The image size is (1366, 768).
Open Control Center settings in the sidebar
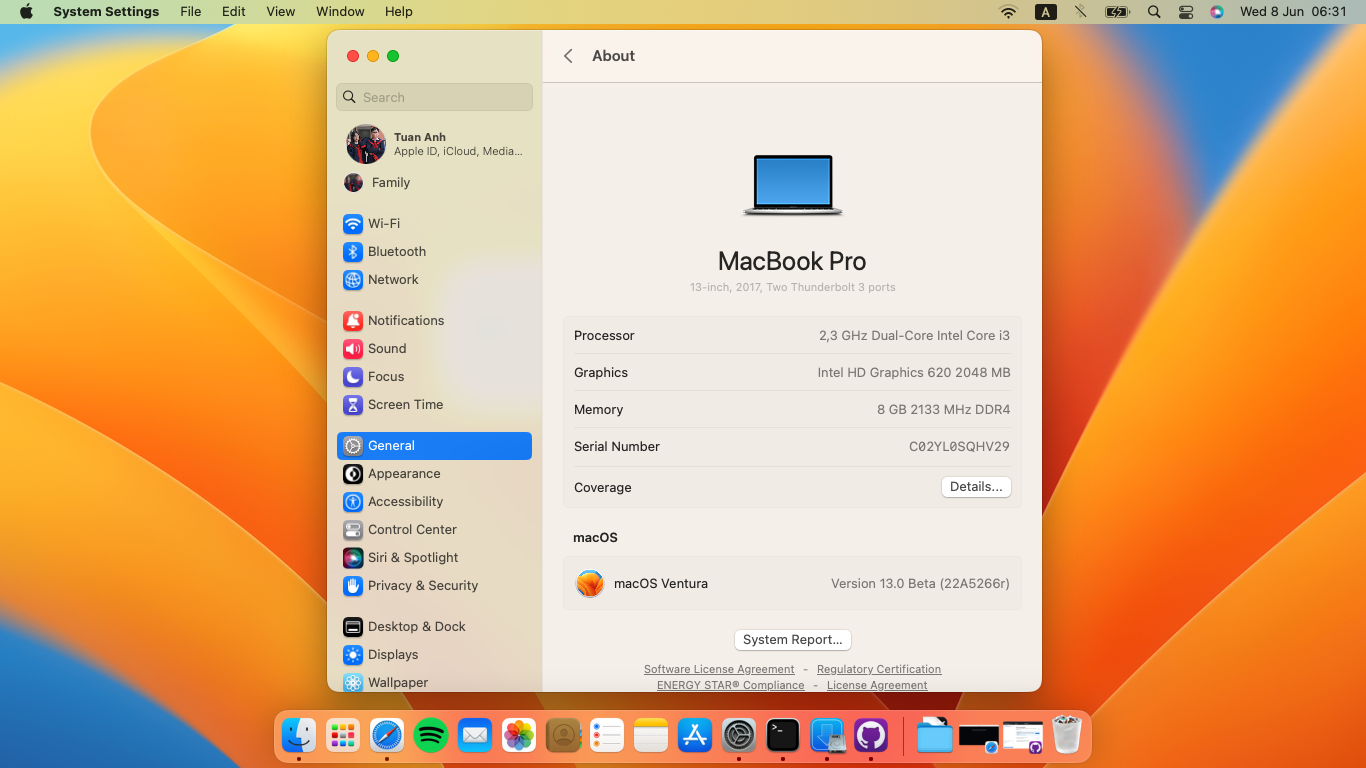(434, 530)
